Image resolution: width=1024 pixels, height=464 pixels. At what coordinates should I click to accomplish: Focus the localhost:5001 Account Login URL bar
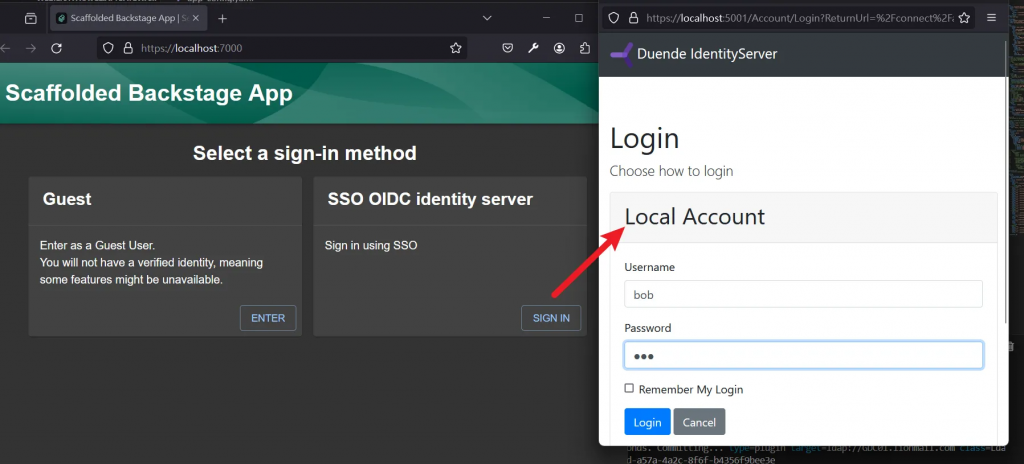(799, 18)
